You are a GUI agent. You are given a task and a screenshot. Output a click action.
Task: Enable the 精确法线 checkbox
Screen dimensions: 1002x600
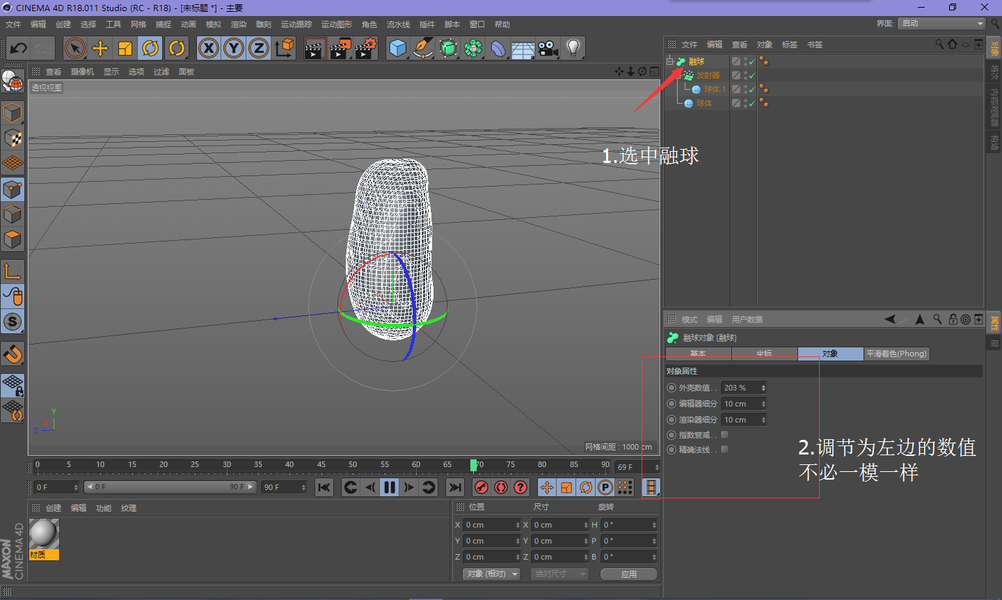point(725,449)
